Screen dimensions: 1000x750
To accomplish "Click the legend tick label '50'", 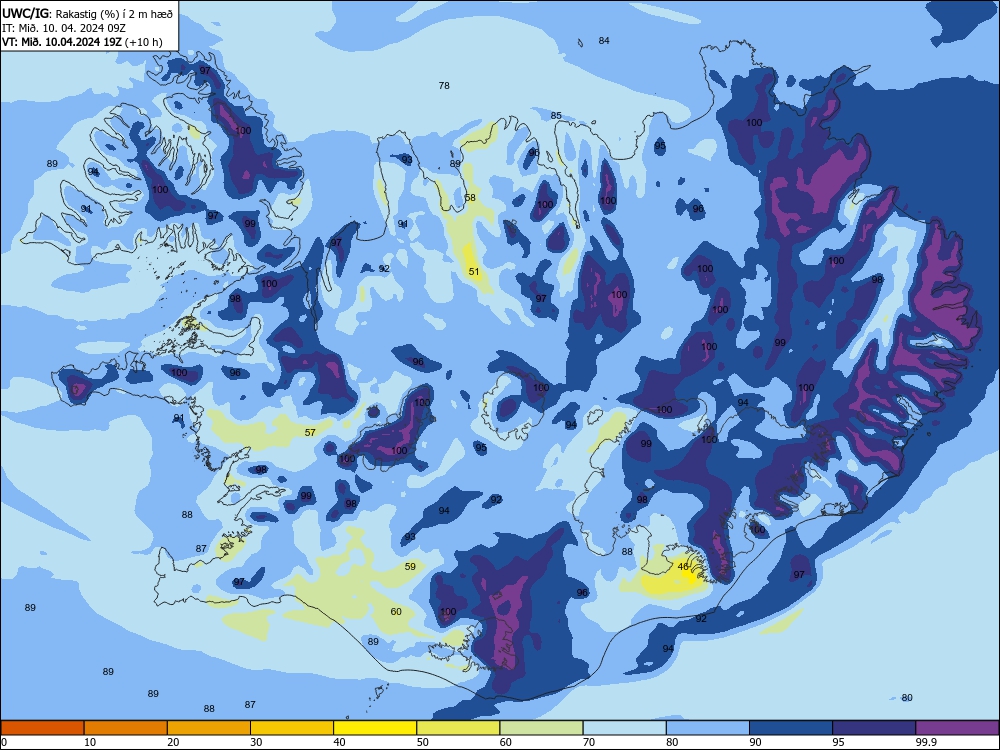I will [422, 742].
